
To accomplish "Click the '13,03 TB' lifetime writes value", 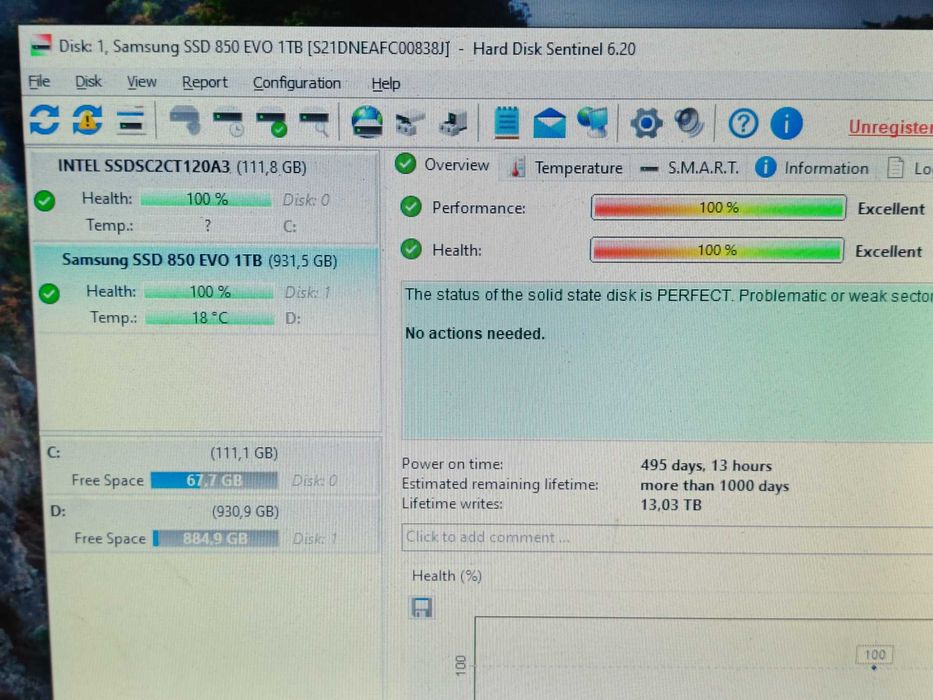I will coord(671,505).
